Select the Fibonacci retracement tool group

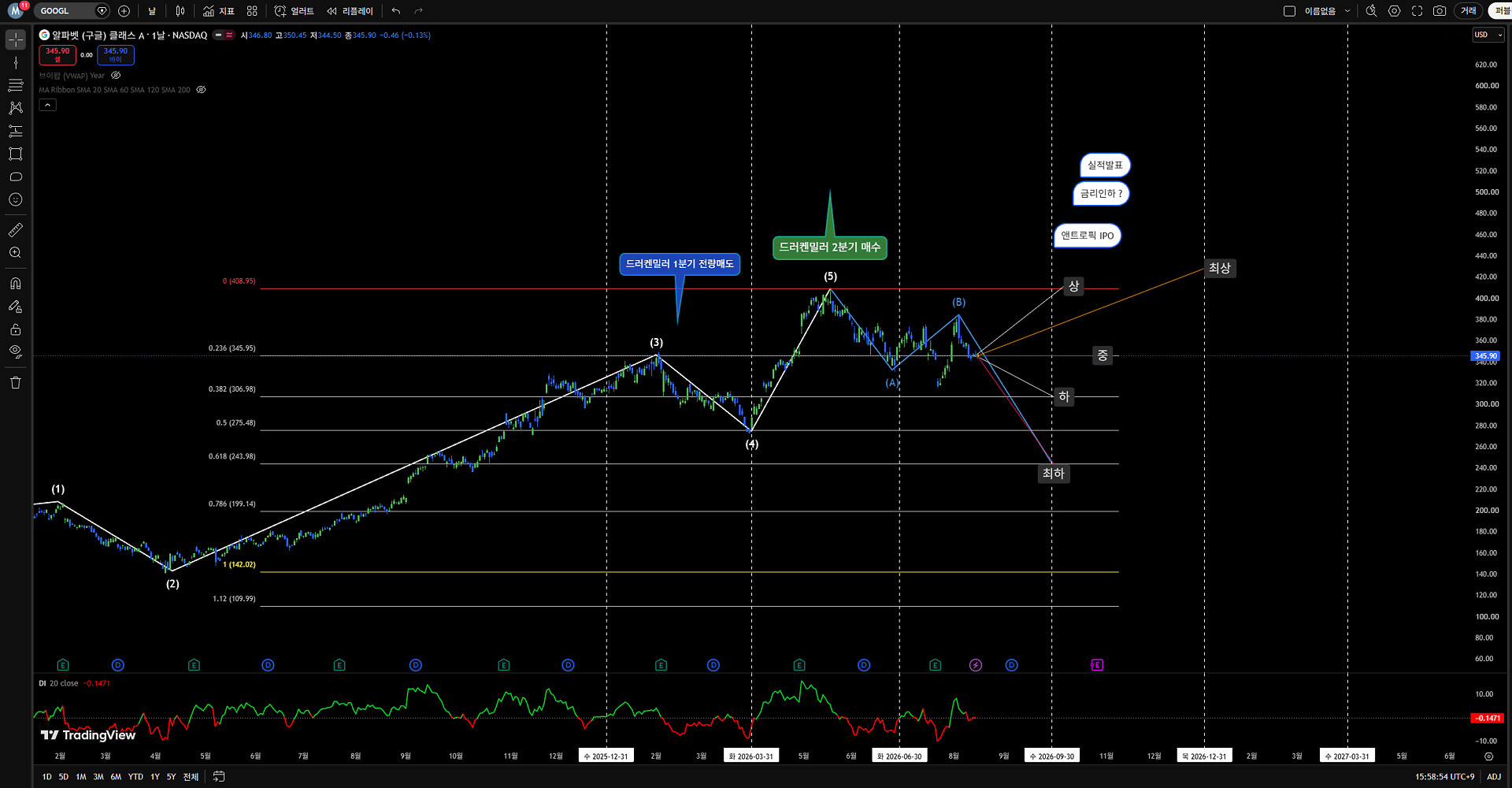pos(16,85)
